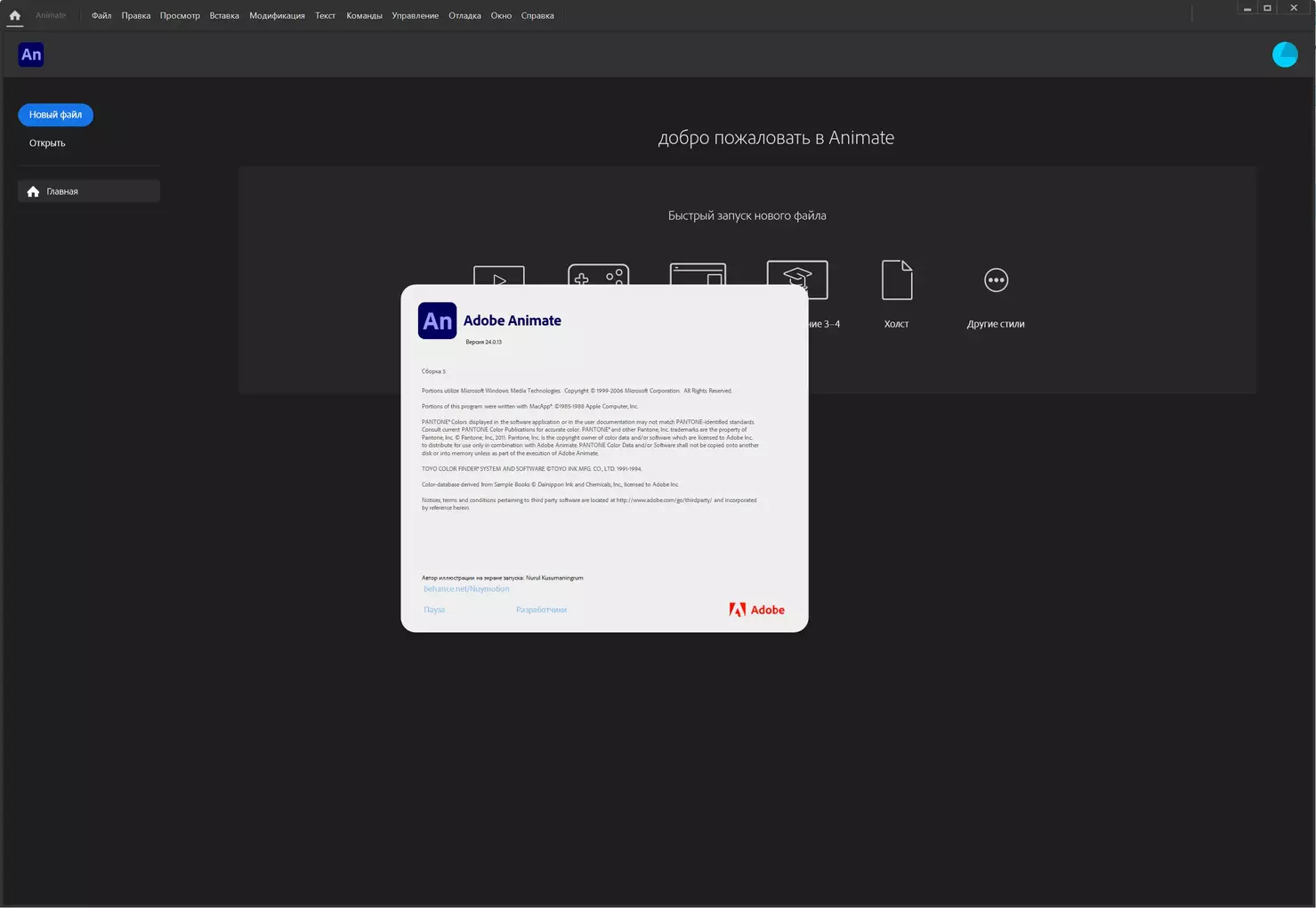Open the Вставка menu
1316x908 pixels.
(224, 15)
